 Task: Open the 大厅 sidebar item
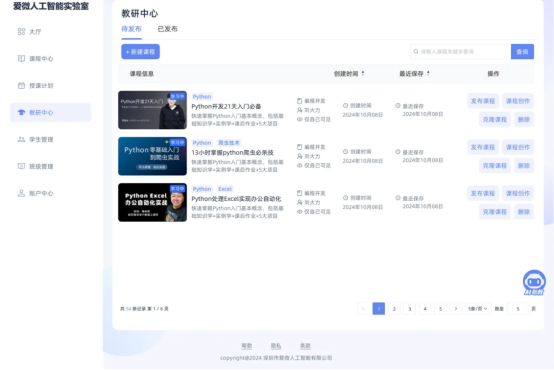[30, 32]
